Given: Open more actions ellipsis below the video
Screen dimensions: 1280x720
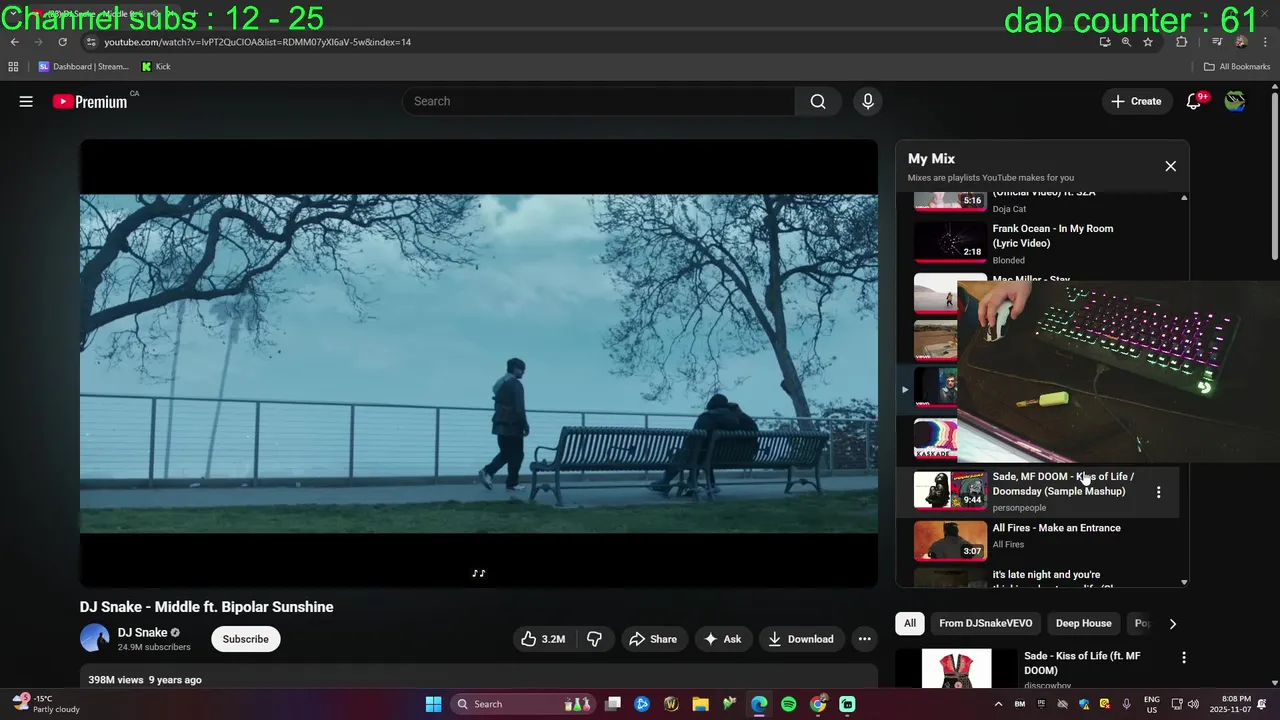Looking at the screenshot, I should pyautogui.click(x=864, y=639).
